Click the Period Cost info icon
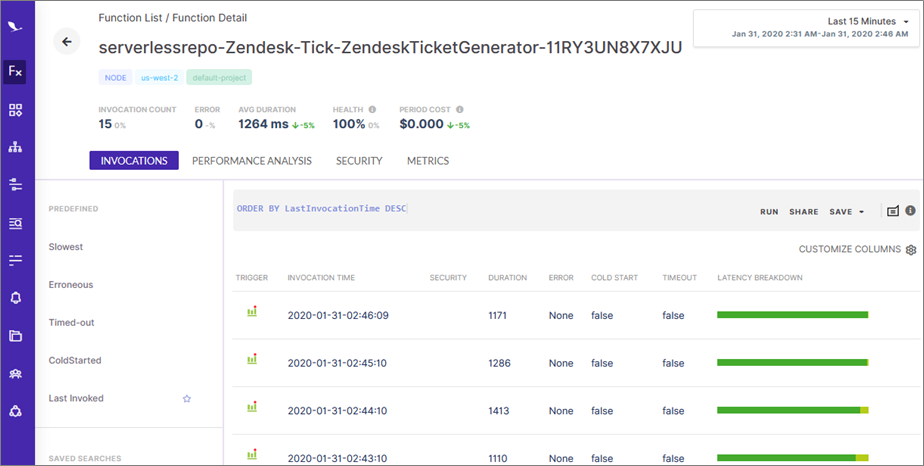 pyautogui.click(x=460, y=110)
